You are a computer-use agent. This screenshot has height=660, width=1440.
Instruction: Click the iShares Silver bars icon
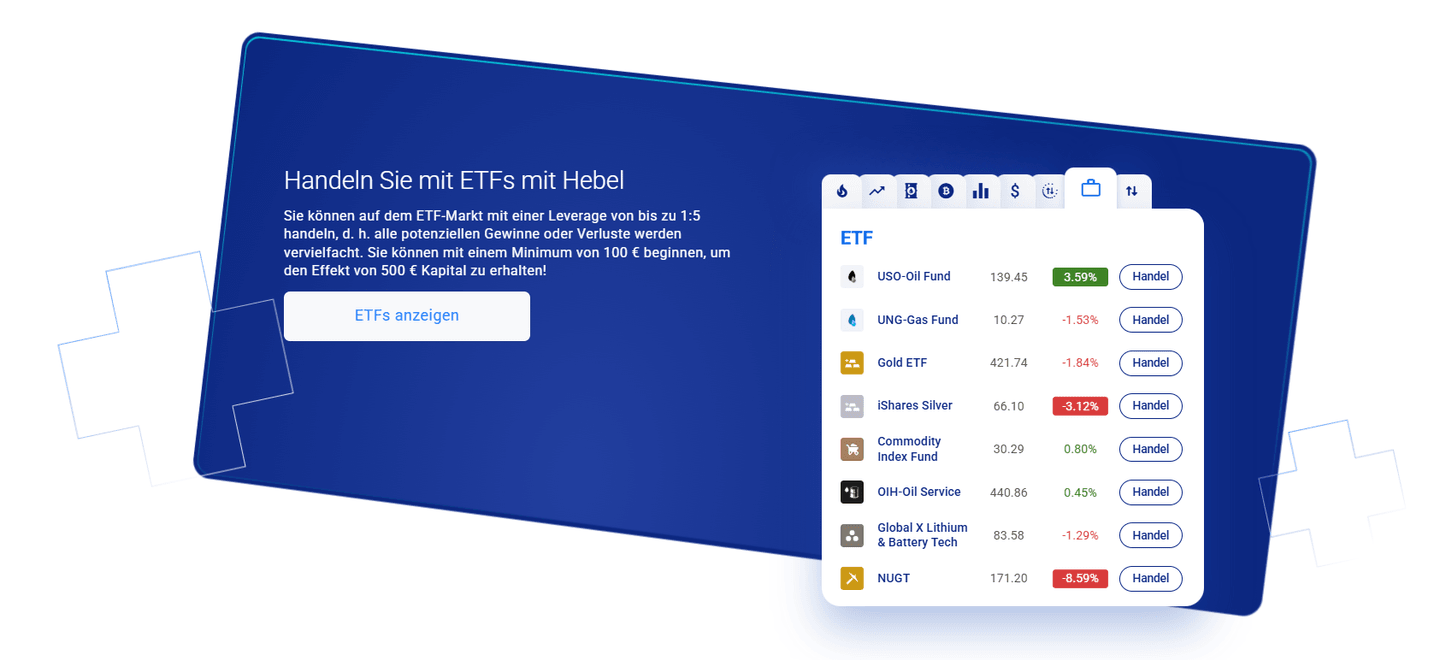[852, 406]
